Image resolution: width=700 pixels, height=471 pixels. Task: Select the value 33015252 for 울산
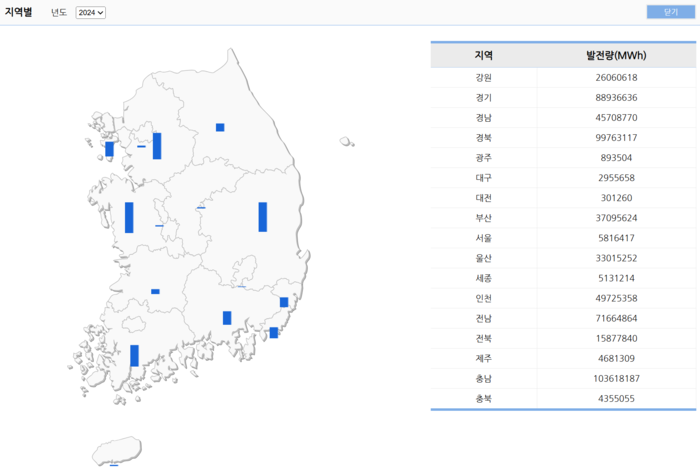pos(616,258)
